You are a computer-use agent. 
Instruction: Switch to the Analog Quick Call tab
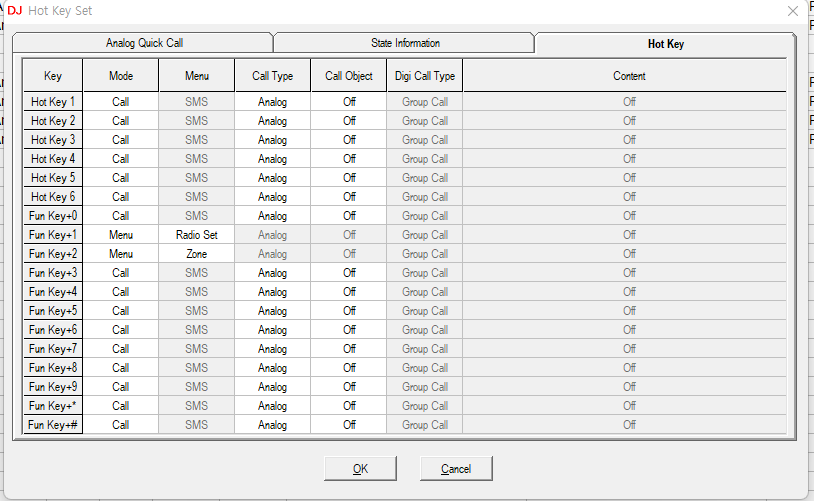(143, 43)
